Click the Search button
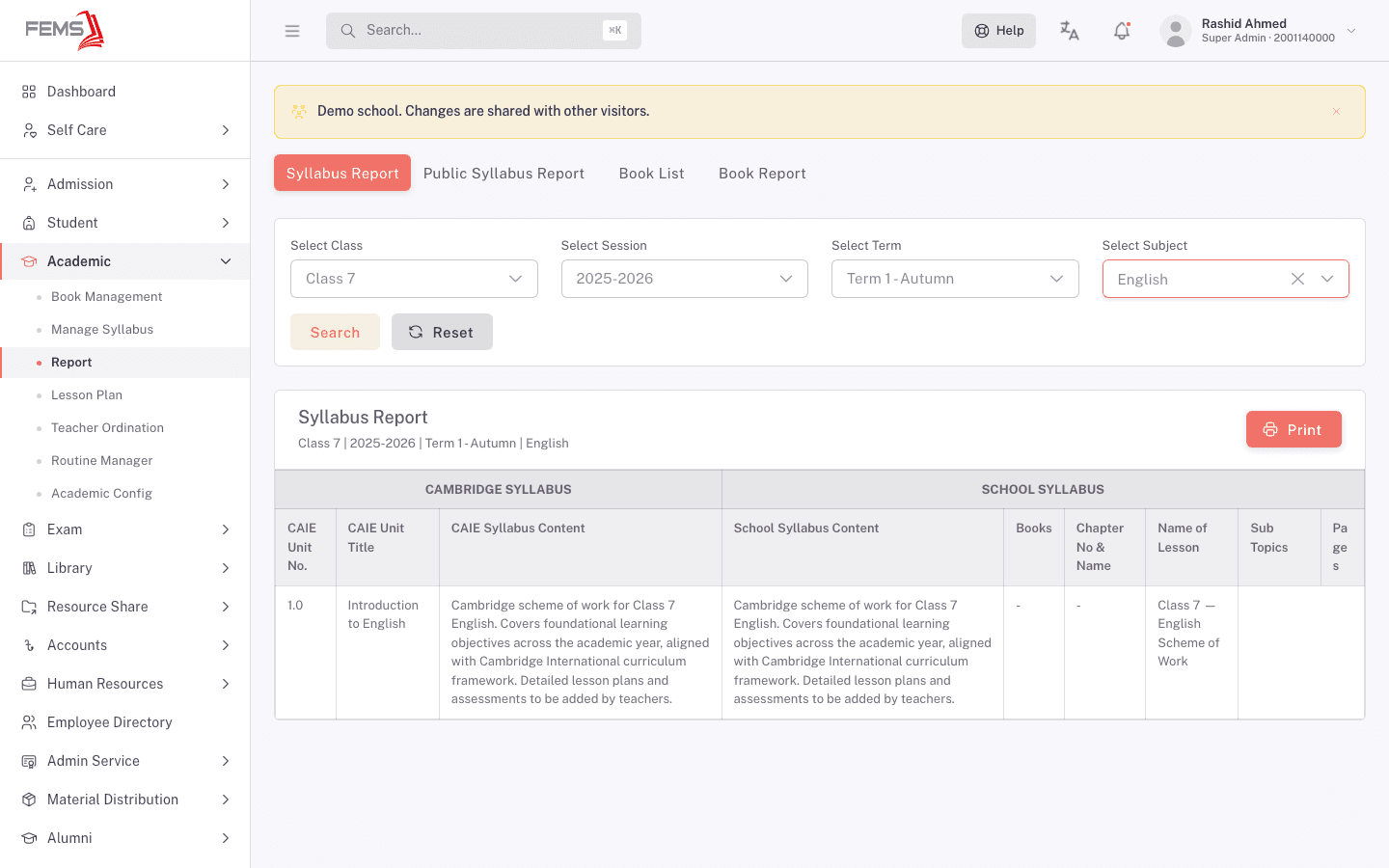Screen dimensions: 1389x868 tap(335, 332)
